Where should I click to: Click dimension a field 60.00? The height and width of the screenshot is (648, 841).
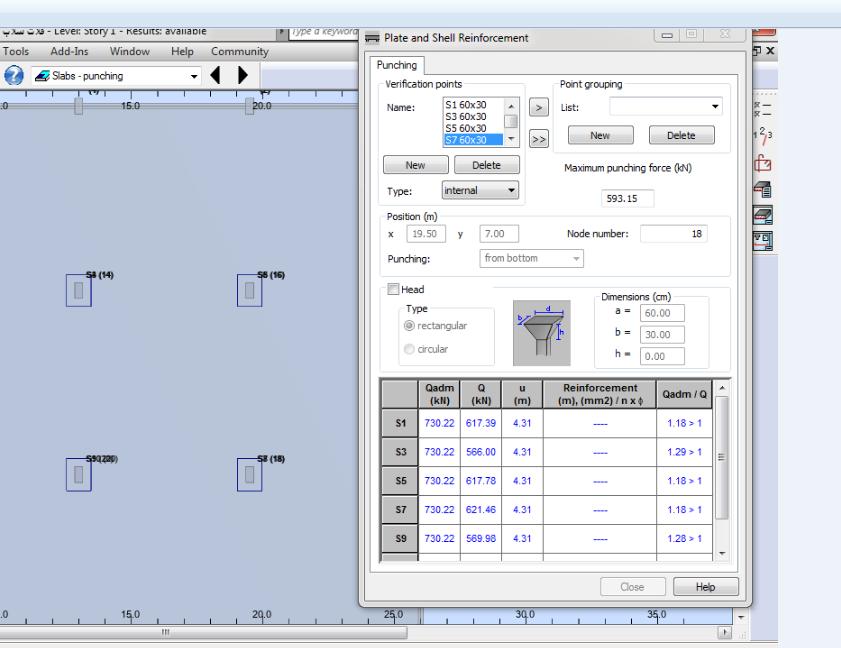[x=662, y=313]
